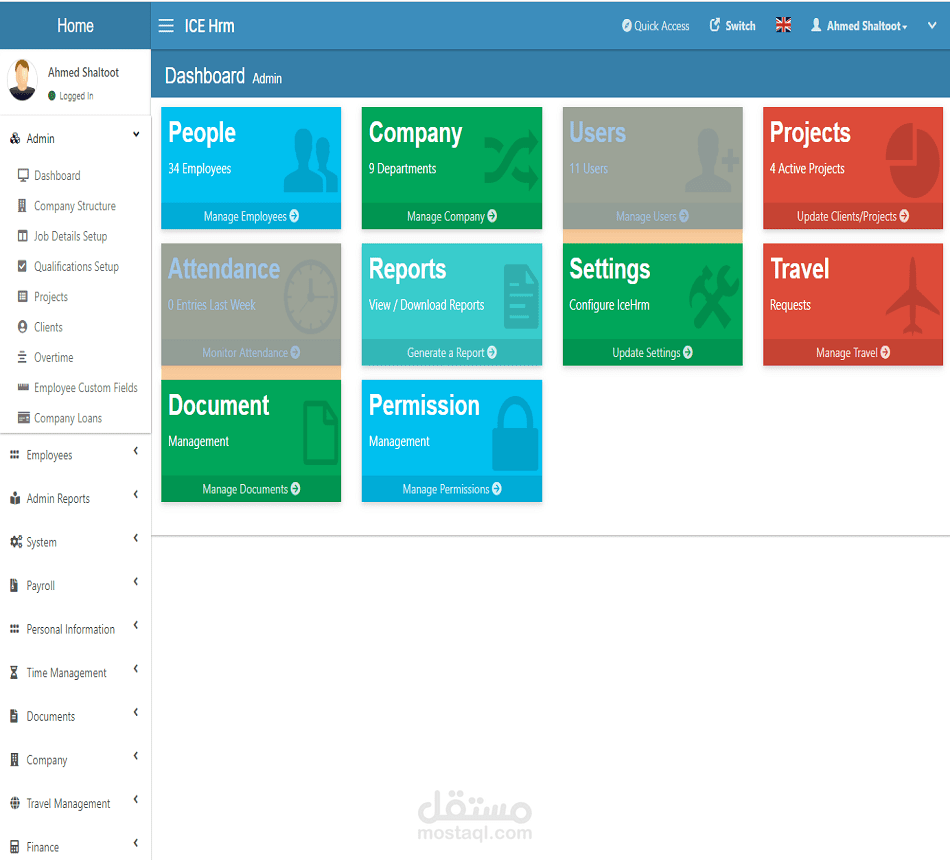The width and height of the screenshot is (950, 860).
Task: Click the chevron arrow at top-right header
Action: 932,25
